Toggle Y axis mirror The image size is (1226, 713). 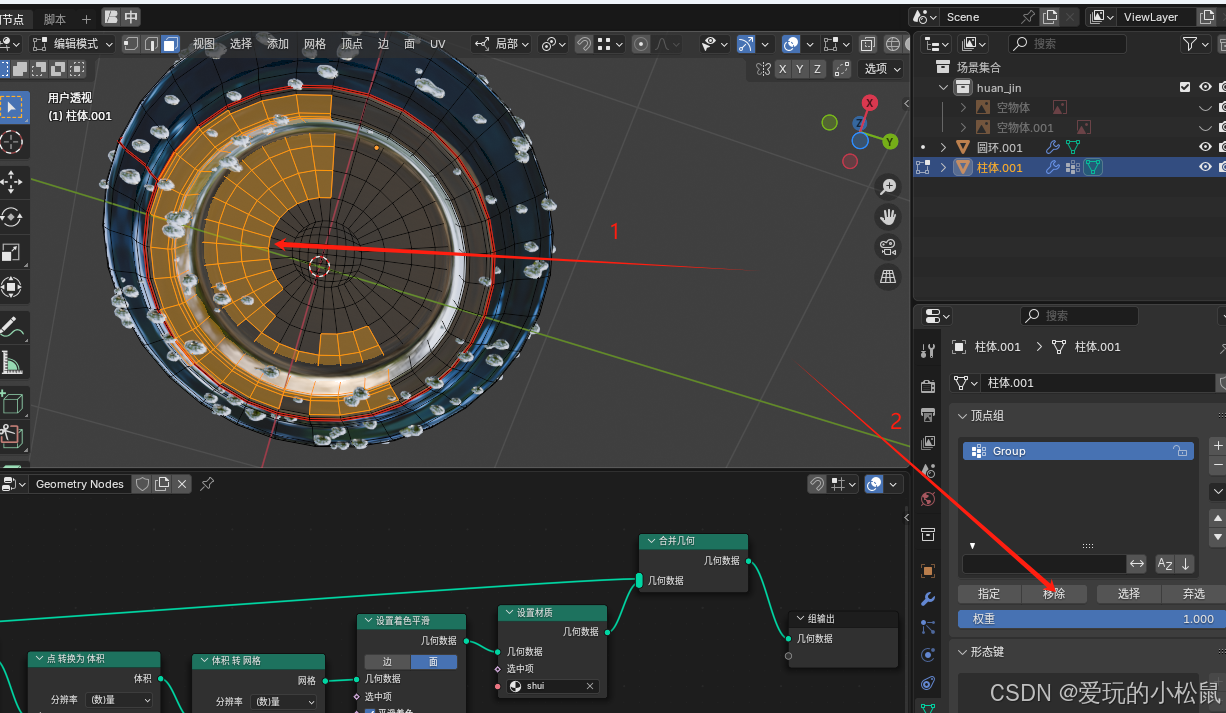(800, 68)
